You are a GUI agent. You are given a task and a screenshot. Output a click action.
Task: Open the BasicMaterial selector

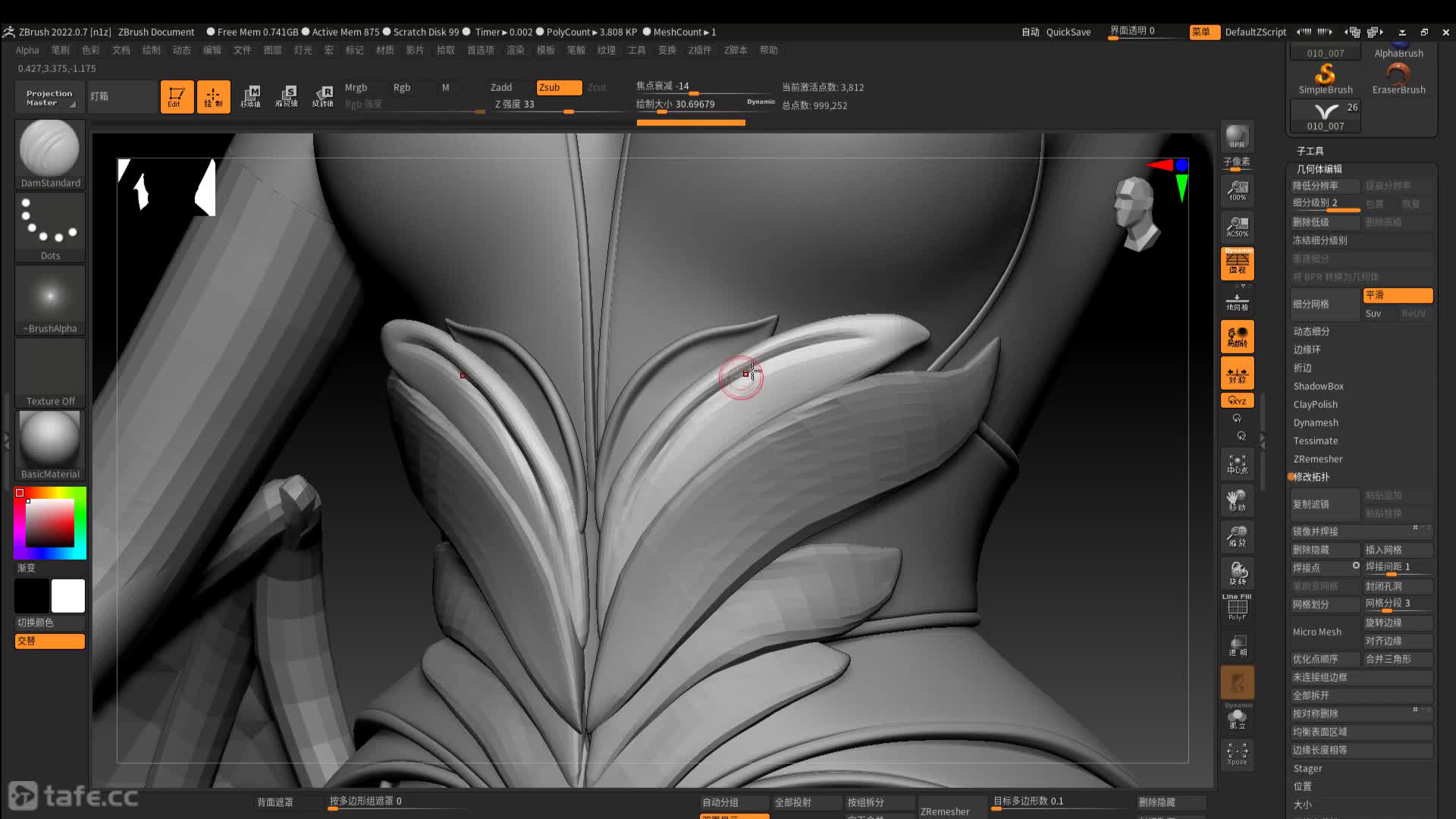50,445
